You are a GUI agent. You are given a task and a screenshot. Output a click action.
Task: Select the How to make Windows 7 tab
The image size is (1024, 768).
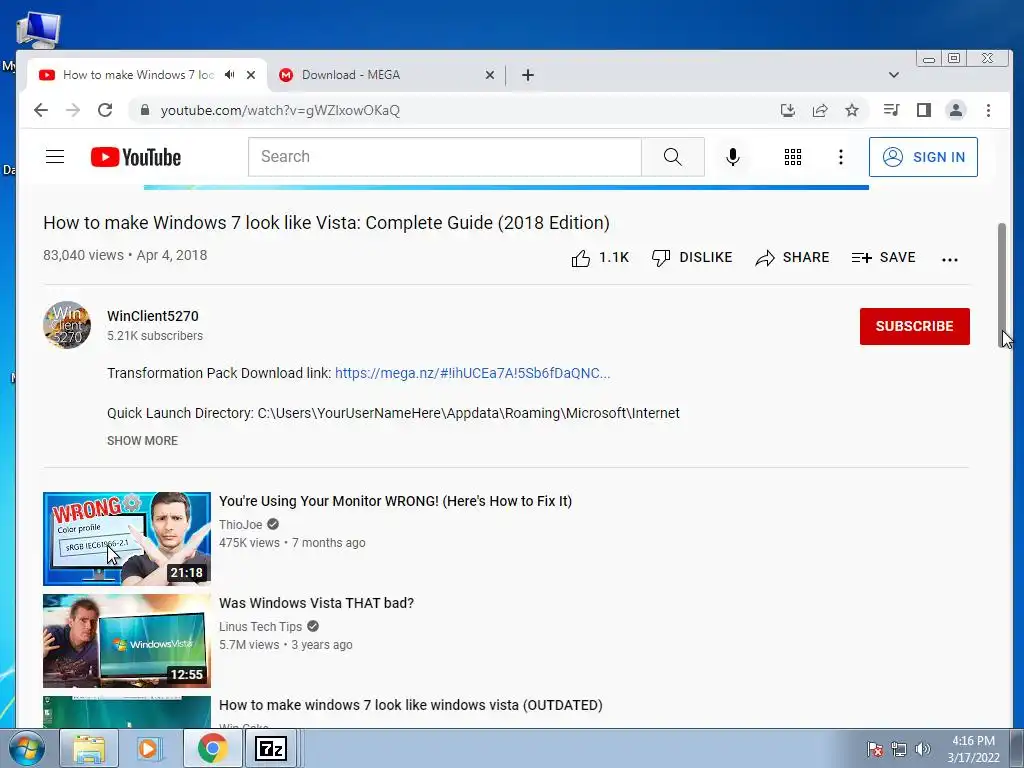click(146, 75)
